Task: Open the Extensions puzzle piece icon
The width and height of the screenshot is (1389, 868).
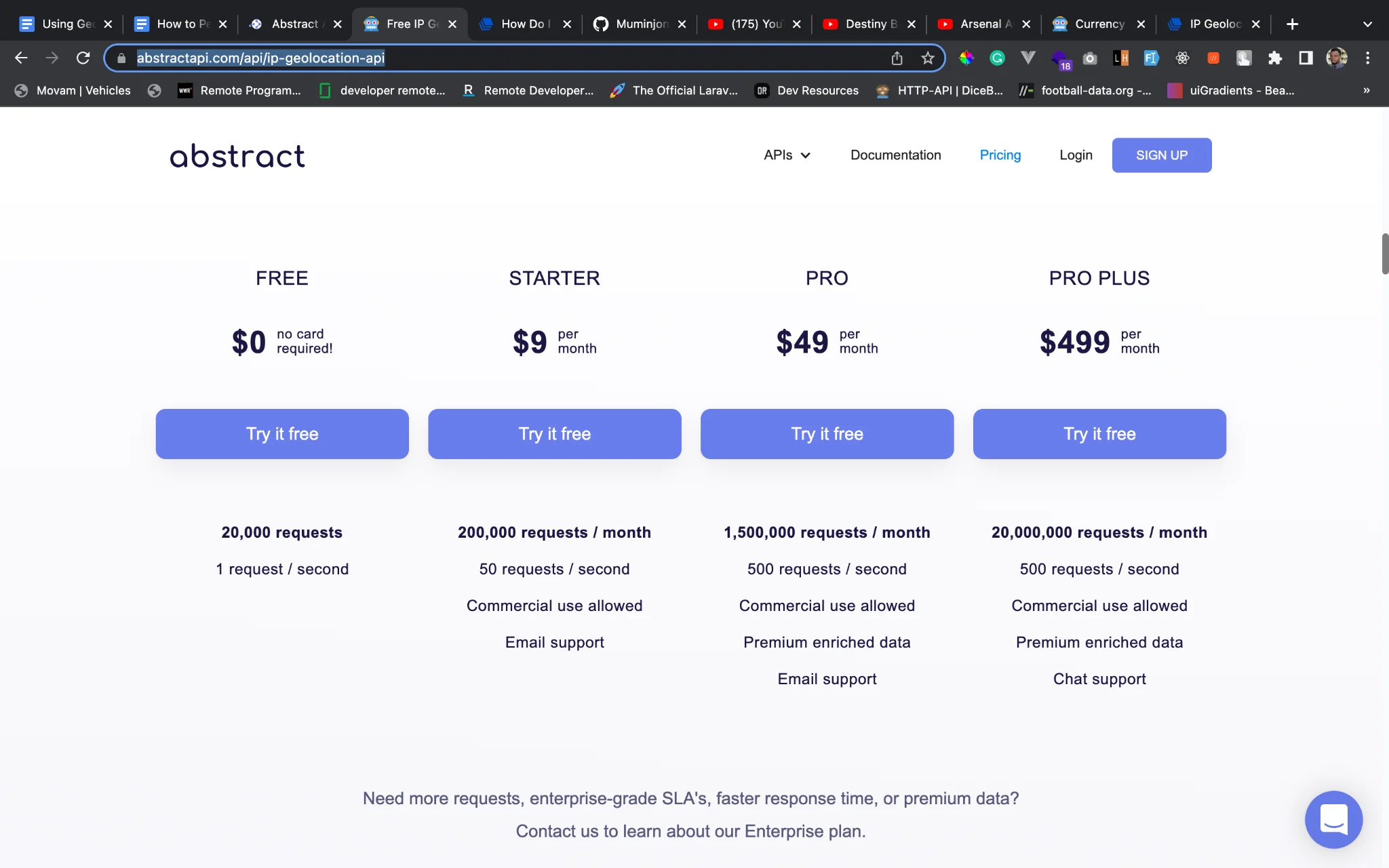Action: point(1275,58)
